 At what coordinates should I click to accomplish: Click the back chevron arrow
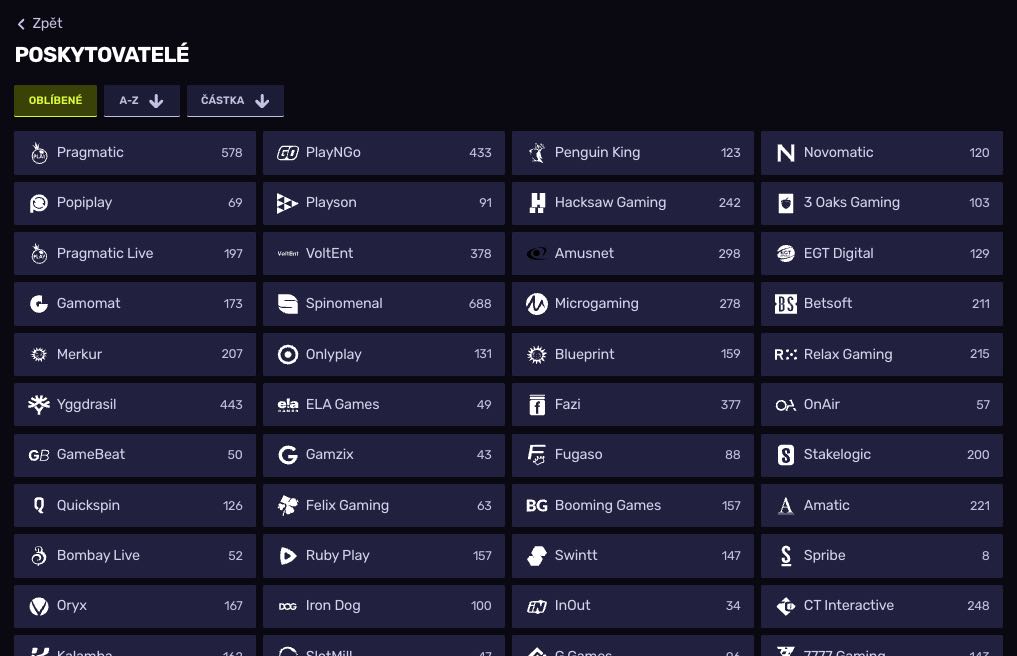[x=21, y=24]
